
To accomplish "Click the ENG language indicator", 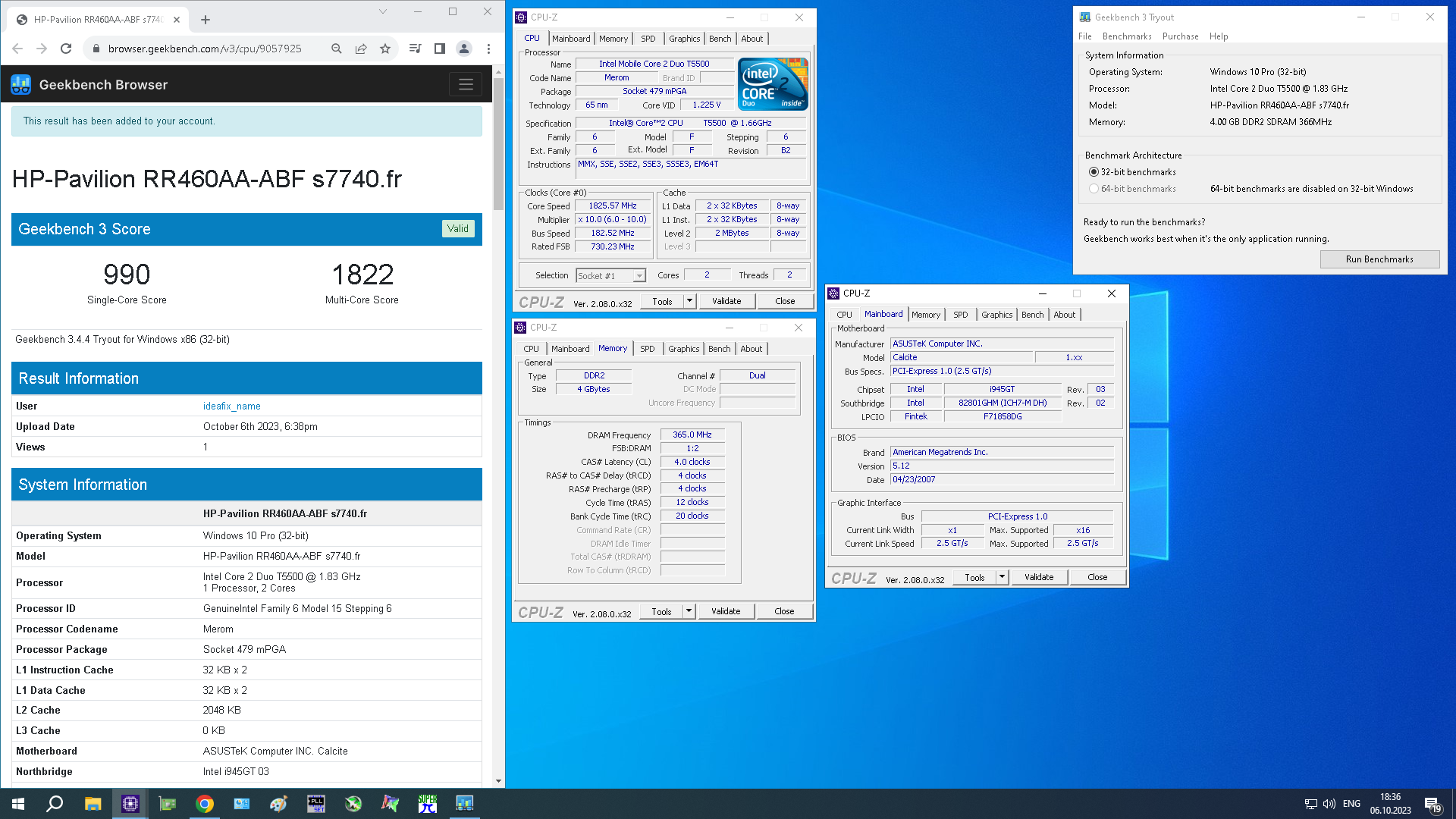I will [1351, 804].
